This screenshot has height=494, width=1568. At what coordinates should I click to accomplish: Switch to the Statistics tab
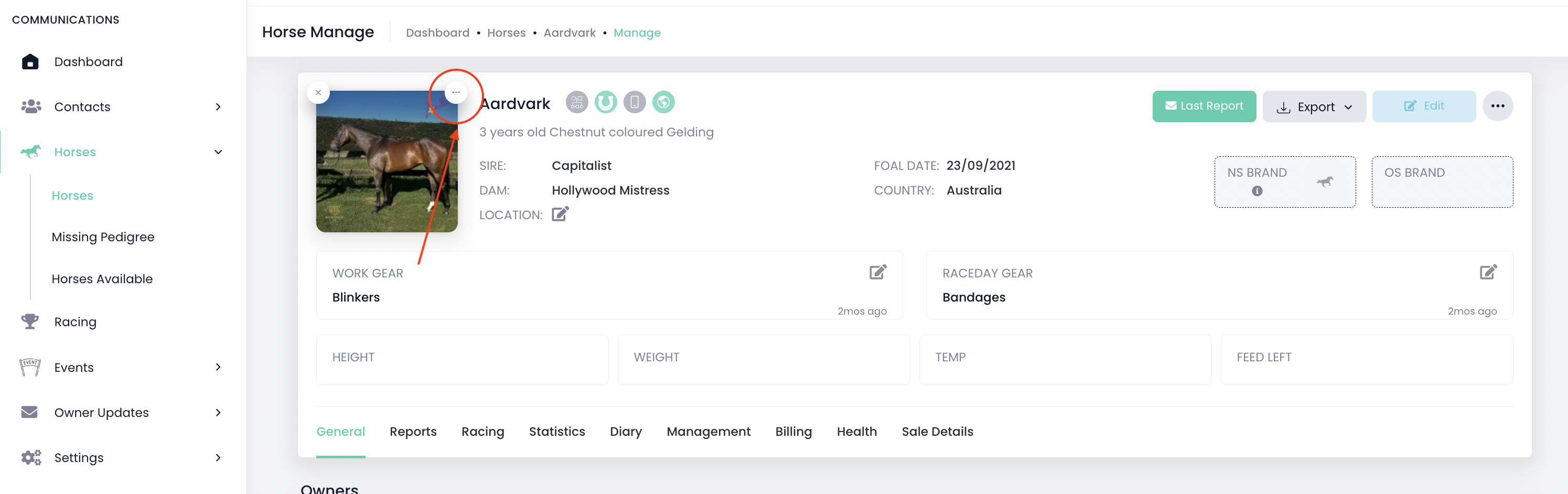pyautogui.click(x=556, y=432)
